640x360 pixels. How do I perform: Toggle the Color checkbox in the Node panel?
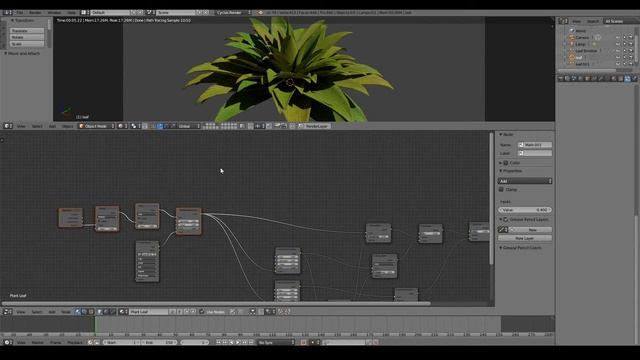tap(506, 163)
